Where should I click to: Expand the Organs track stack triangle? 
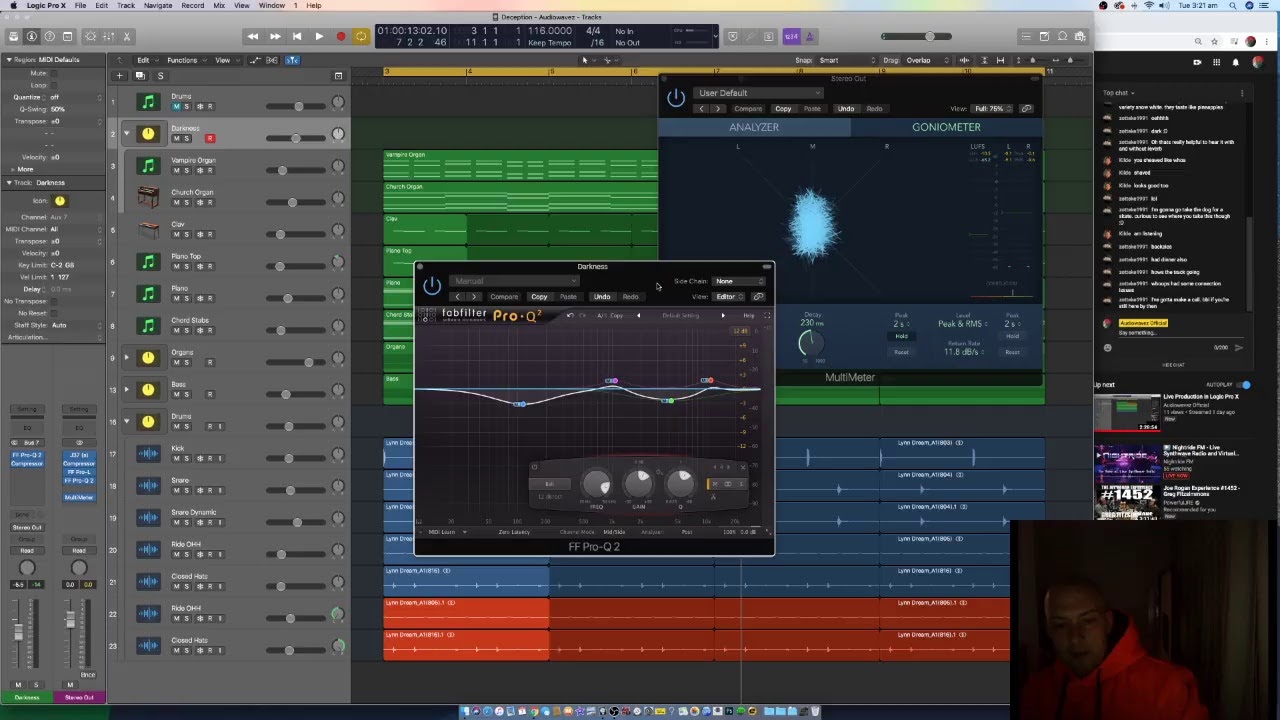click(x=126, y=357)
